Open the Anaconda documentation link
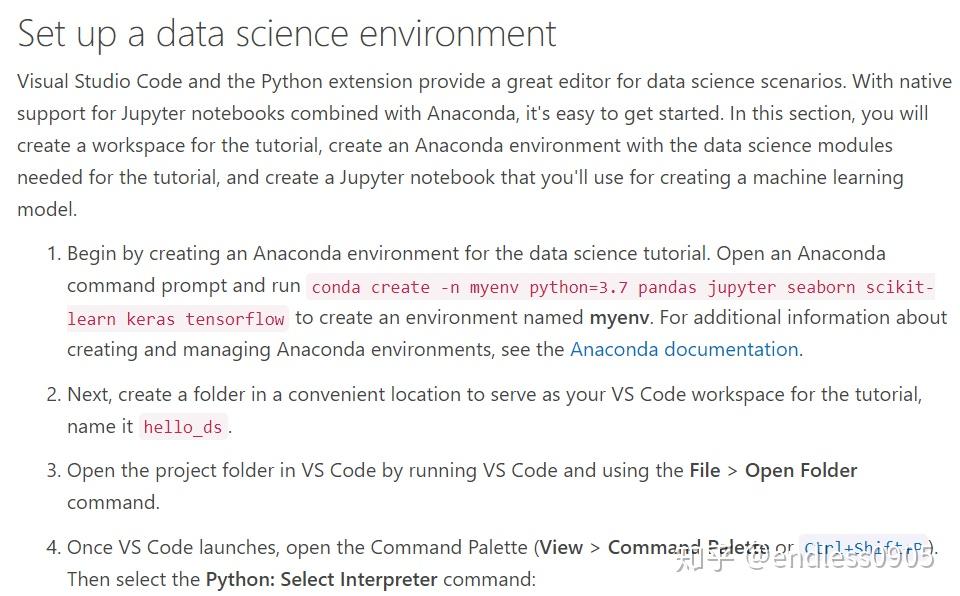Image resolution: width=960 pixels, height=596 pixels. click(x=684, y=350)
